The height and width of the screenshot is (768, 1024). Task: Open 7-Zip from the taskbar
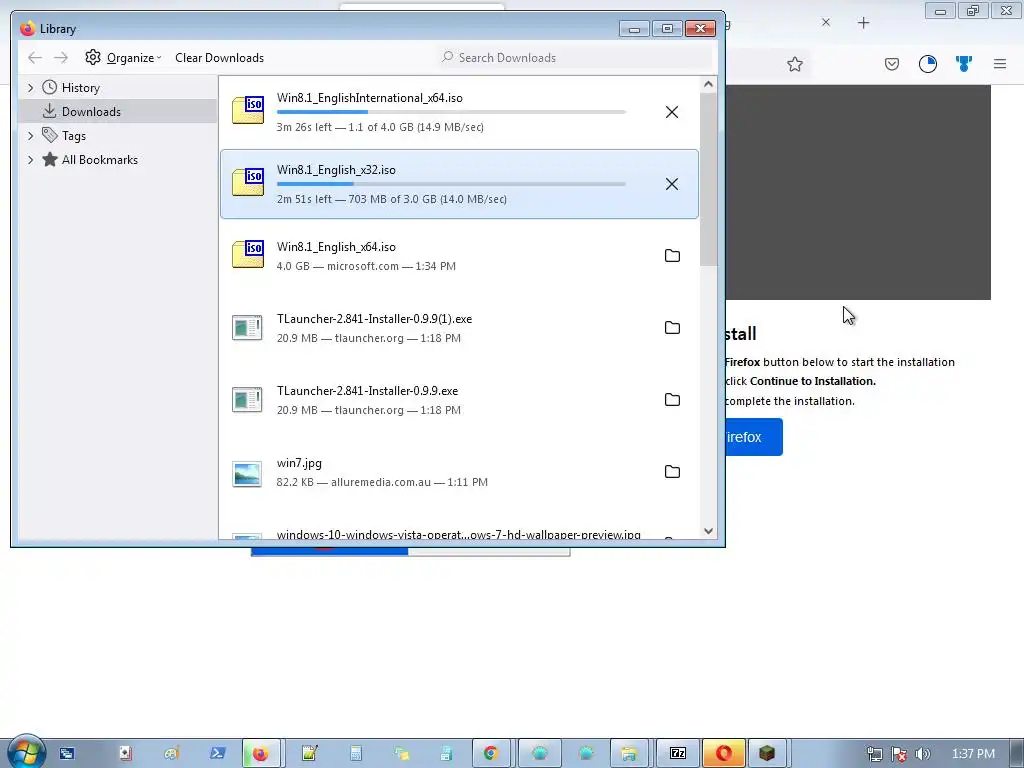678,754
